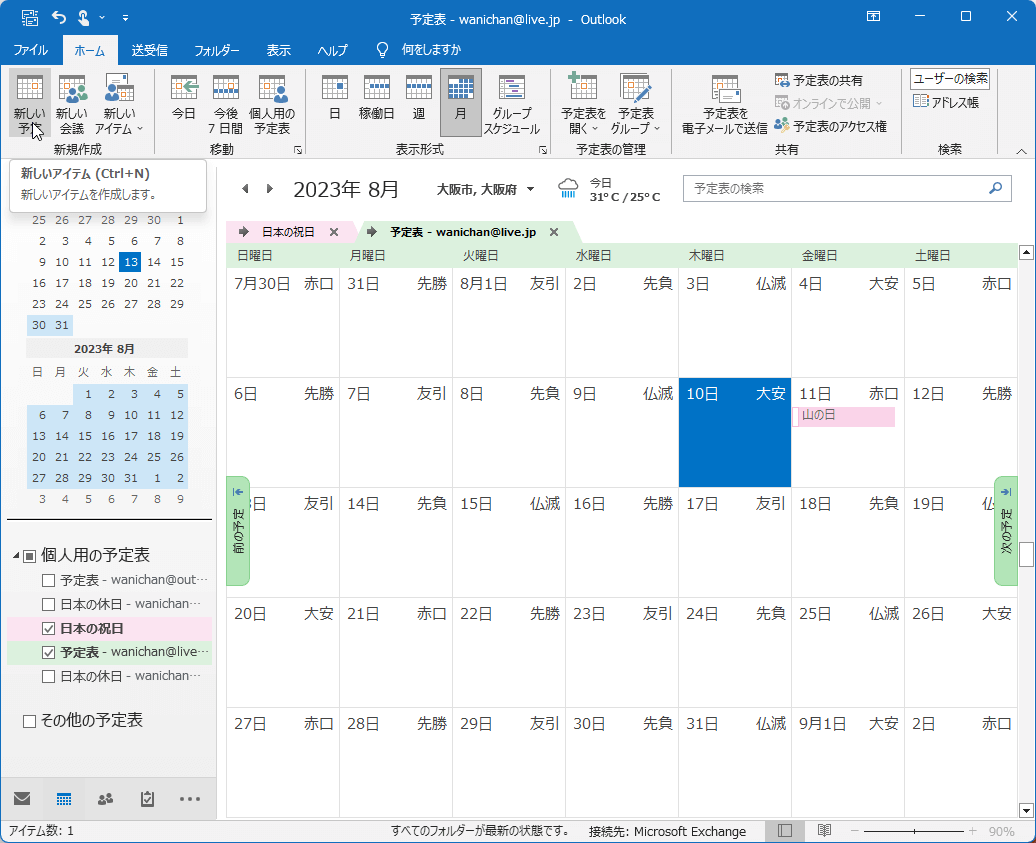Go to next month arrow

click(270, 189)
